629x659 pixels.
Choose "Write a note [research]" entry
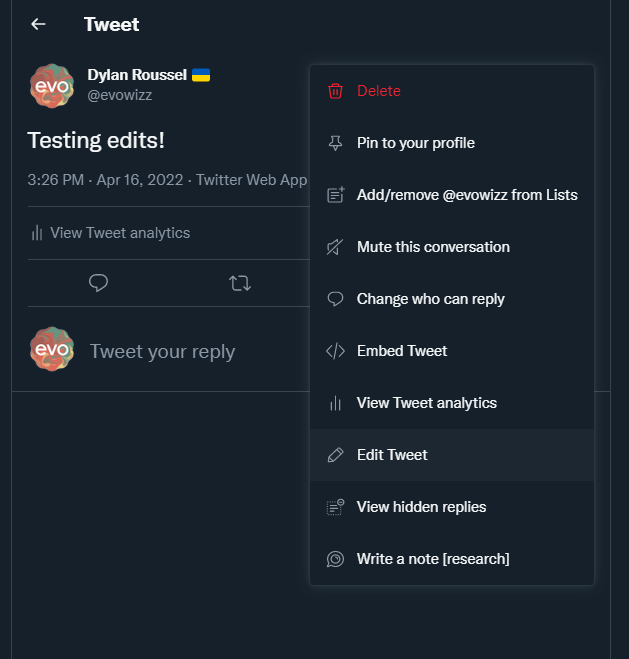point(433,559)
